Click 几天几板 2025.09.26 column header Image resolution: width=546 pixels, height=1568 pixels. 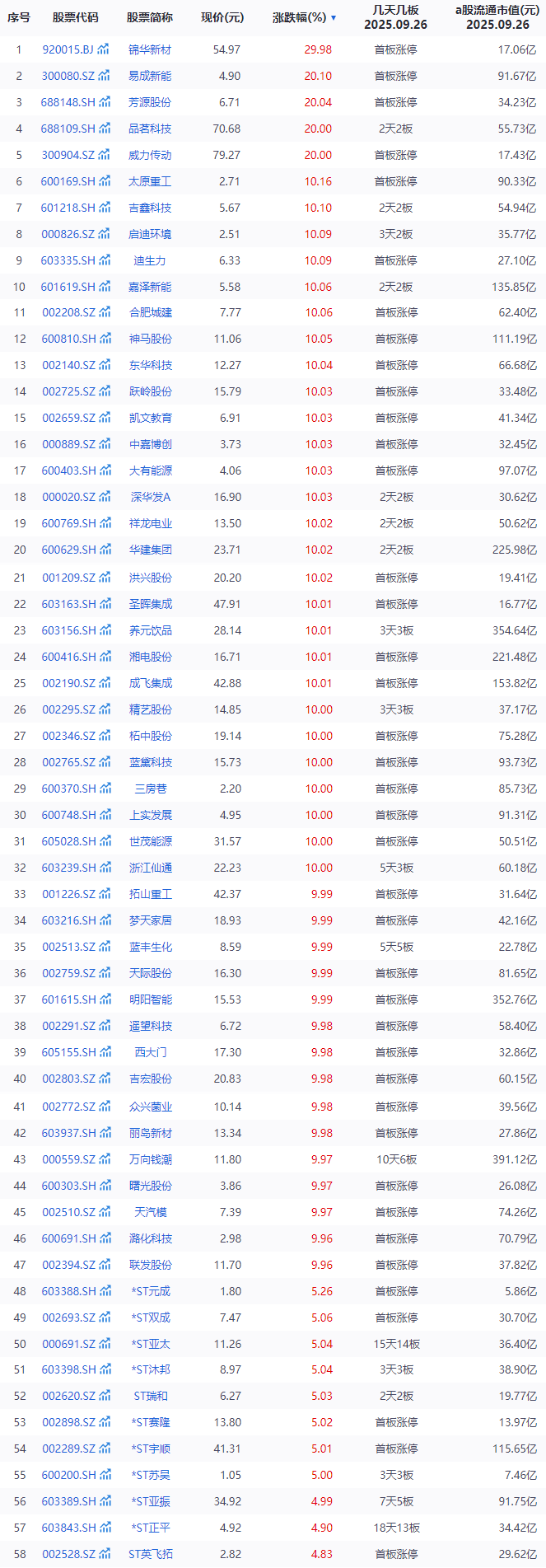(x=396, y=17)
